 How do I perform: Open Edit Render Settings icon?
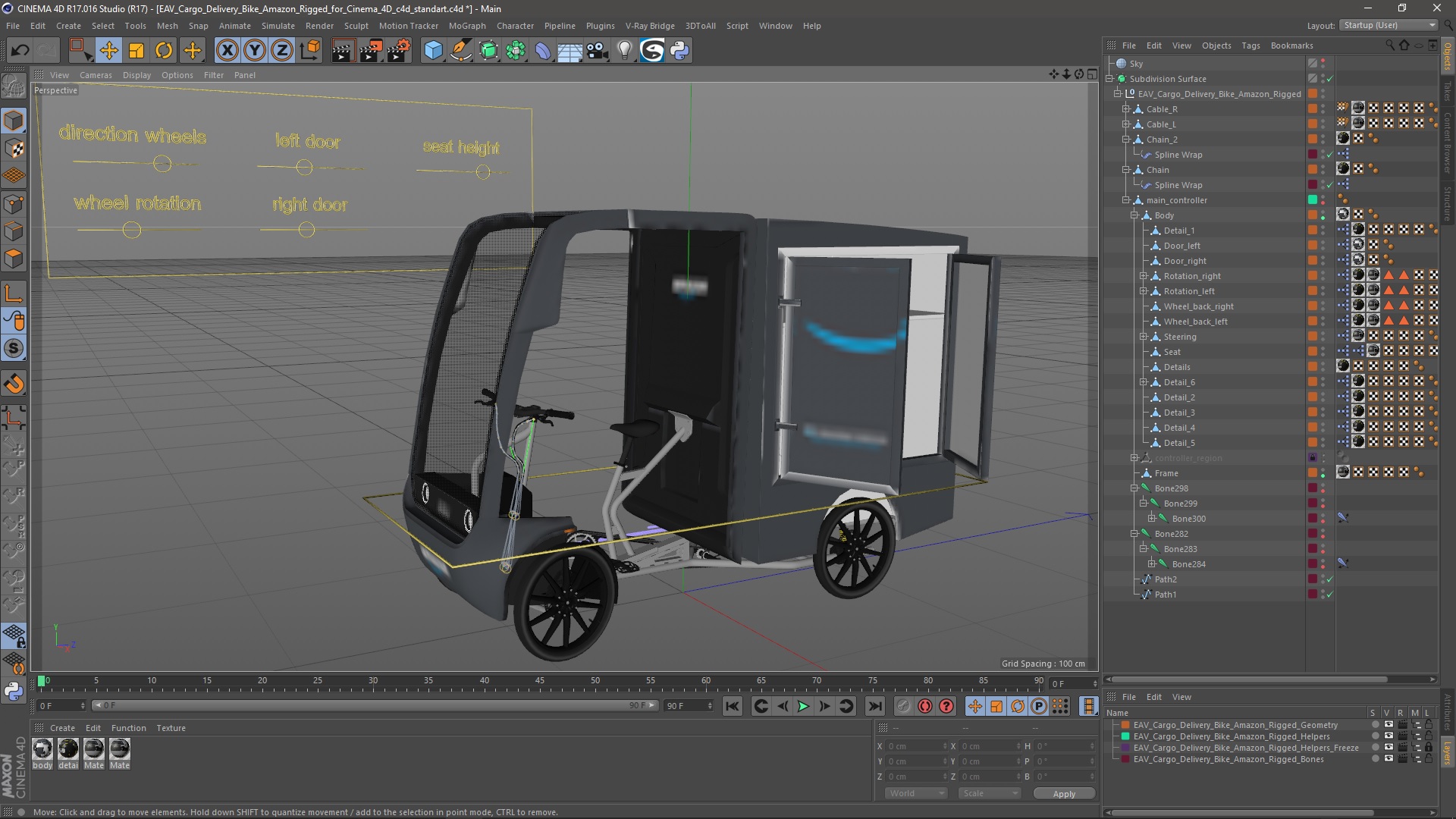399,51
